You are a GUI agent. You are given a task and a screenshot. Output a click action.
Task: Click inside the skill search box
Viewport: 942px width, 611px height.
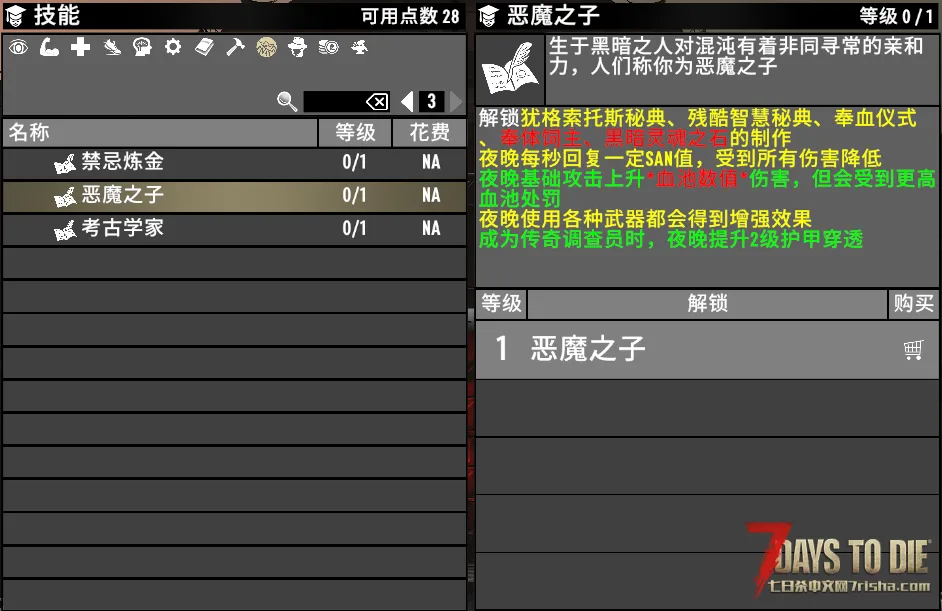coord(333,101)
